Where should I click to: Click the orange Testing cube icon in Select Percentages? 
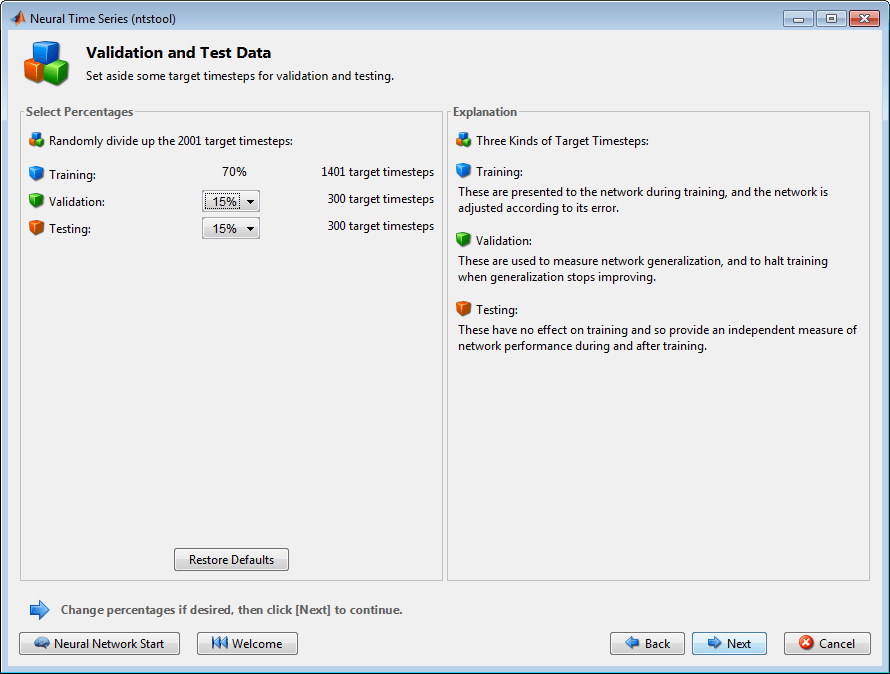coord(36,228)
